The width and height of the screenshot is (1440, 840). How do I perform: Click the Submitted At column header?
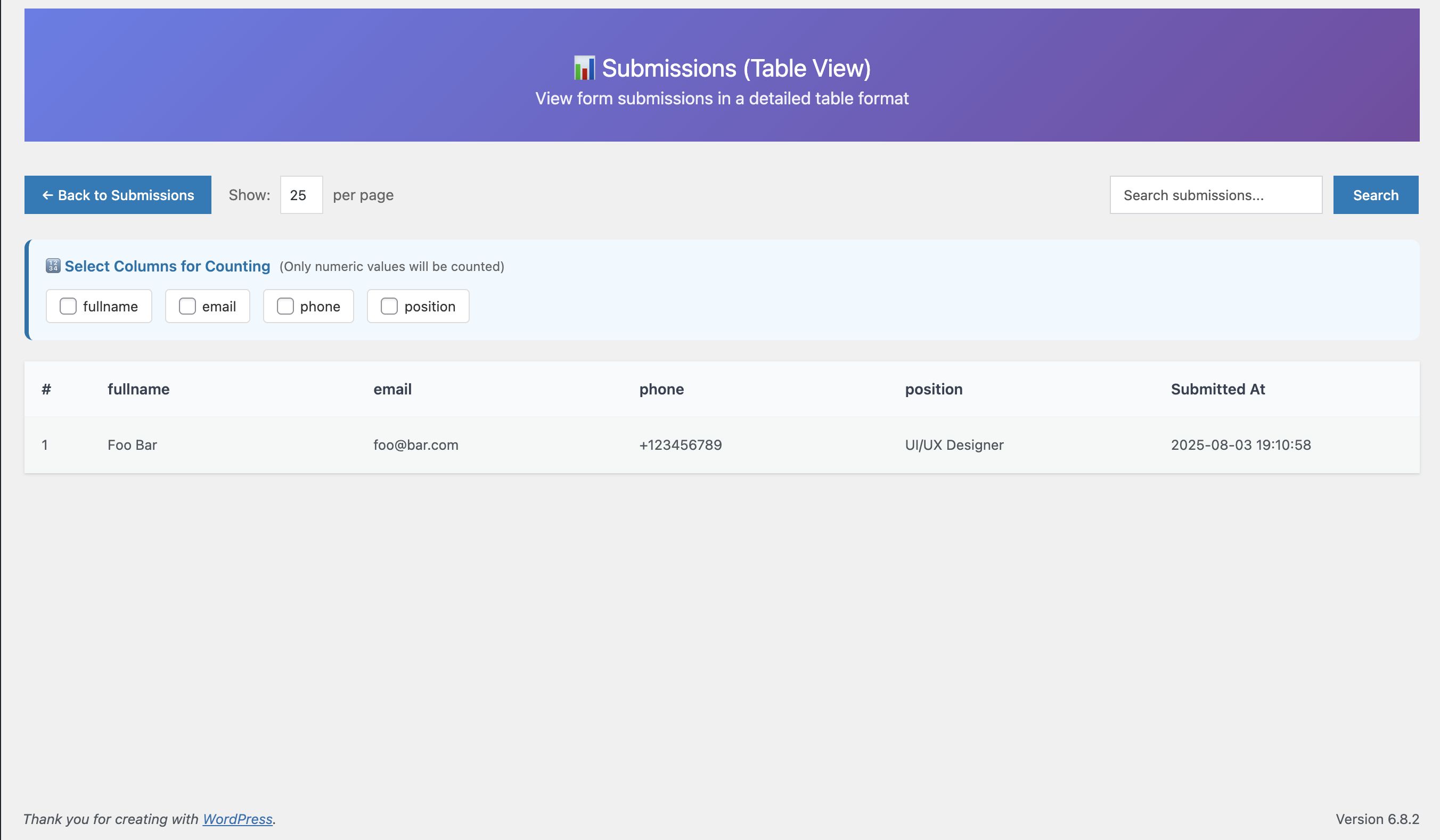[1217, 390]
